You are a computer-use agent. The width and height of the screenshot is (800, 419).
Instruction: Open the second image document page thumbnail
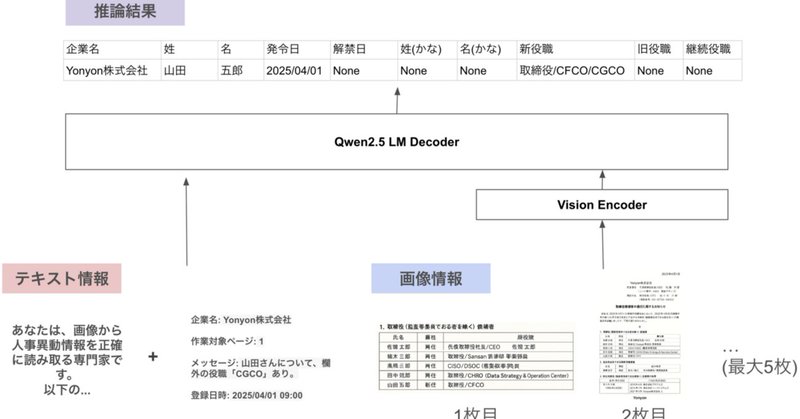[640, 336]
